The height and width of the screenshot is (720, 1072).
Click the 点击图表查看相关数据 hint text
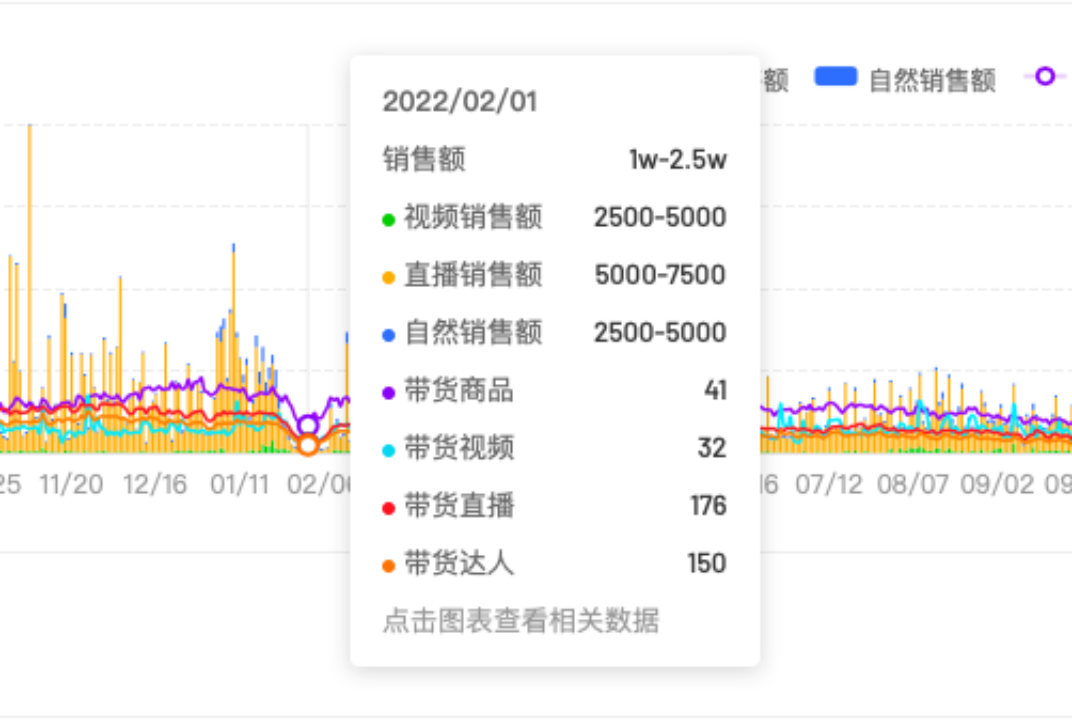520,621
